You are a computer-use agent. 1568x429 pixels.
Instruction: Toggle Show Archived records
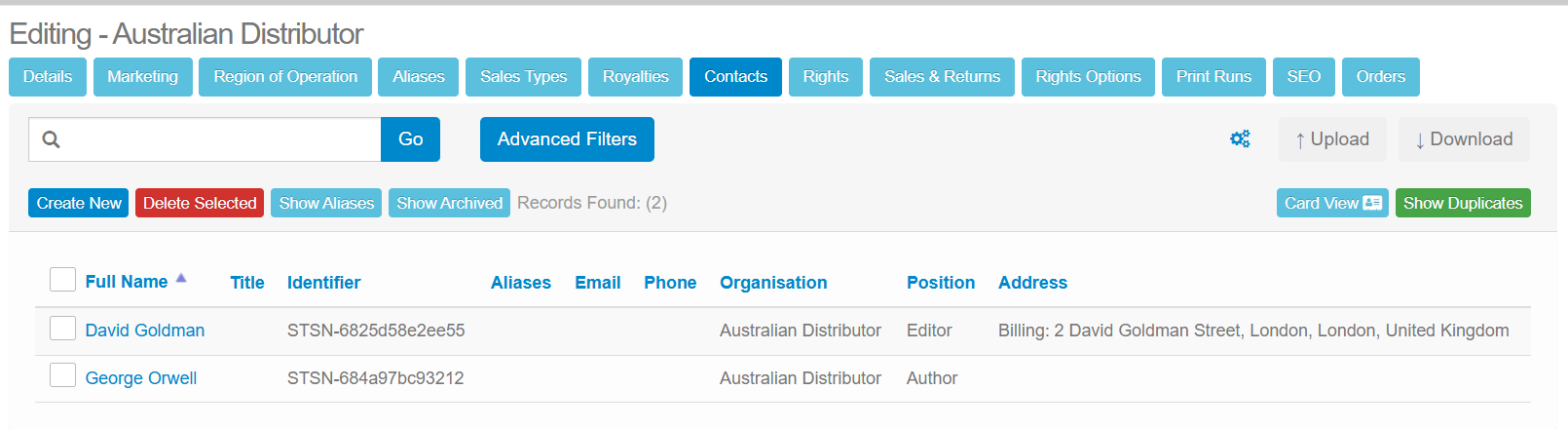449,203
